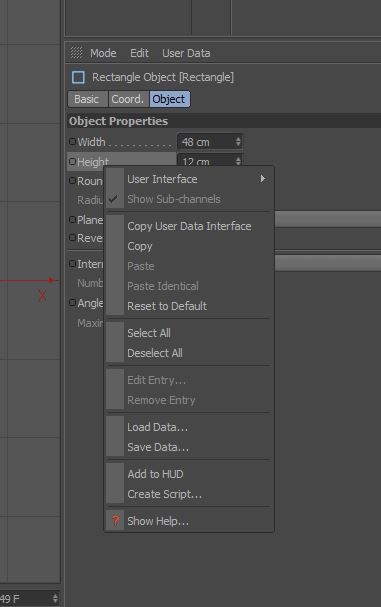The width and height of the screenshot is (381, 607).
Task: Toggle the Rounding keyframe circle
Action: 72,181
